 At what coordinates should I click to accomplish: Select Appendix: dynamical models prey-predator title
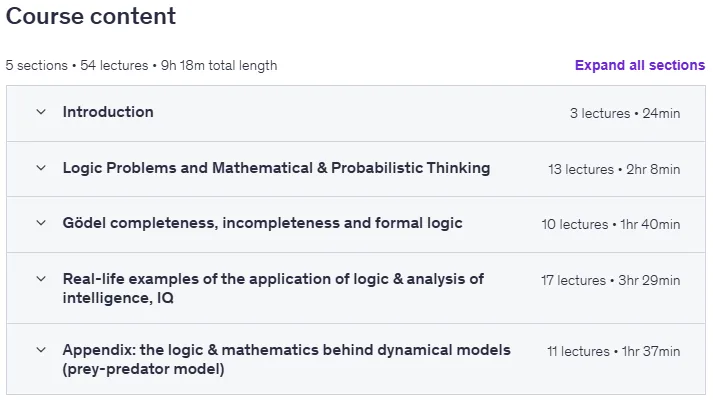point(286,359)
